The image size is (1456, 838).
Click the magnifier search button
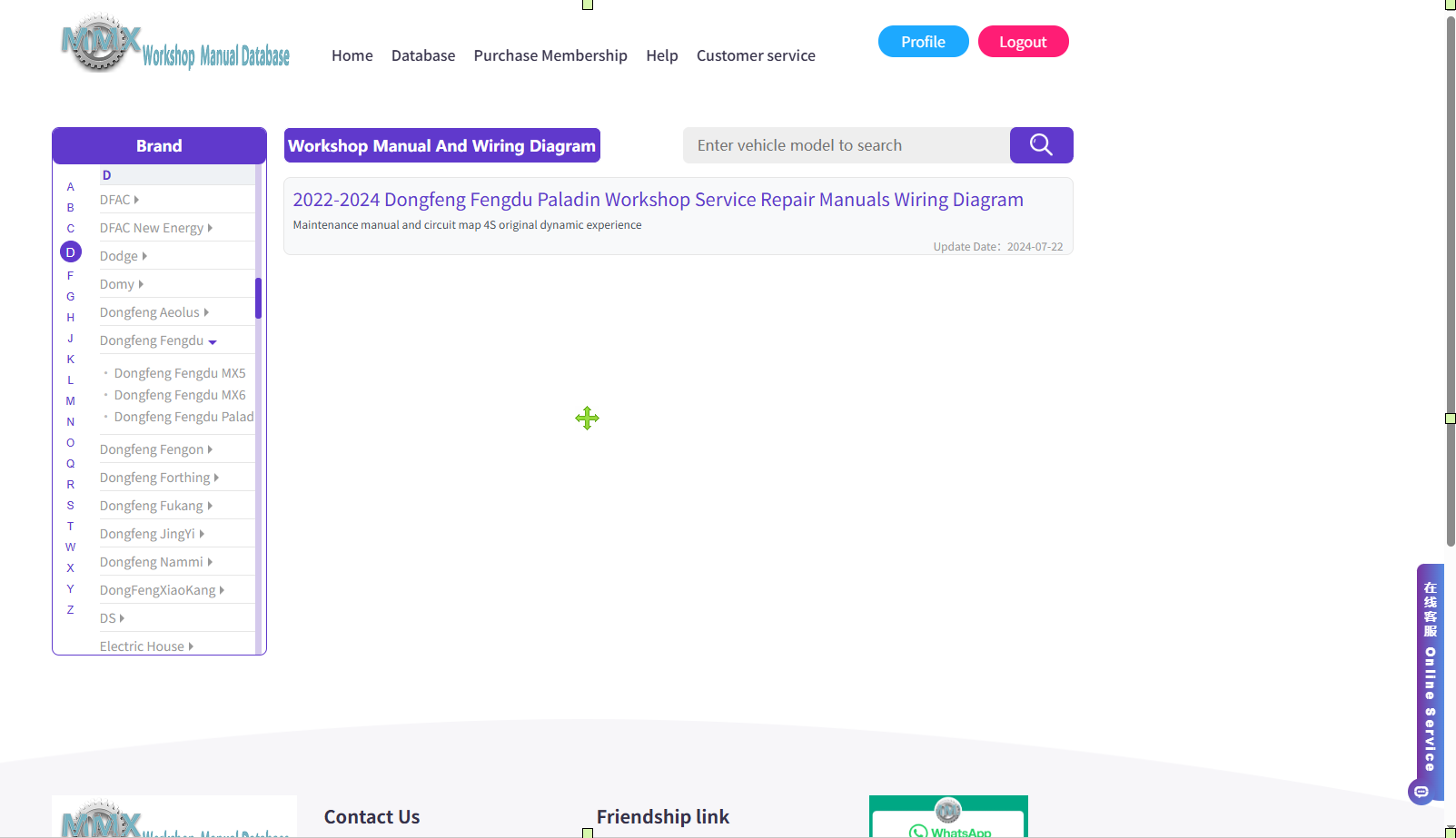(1041, 145)
